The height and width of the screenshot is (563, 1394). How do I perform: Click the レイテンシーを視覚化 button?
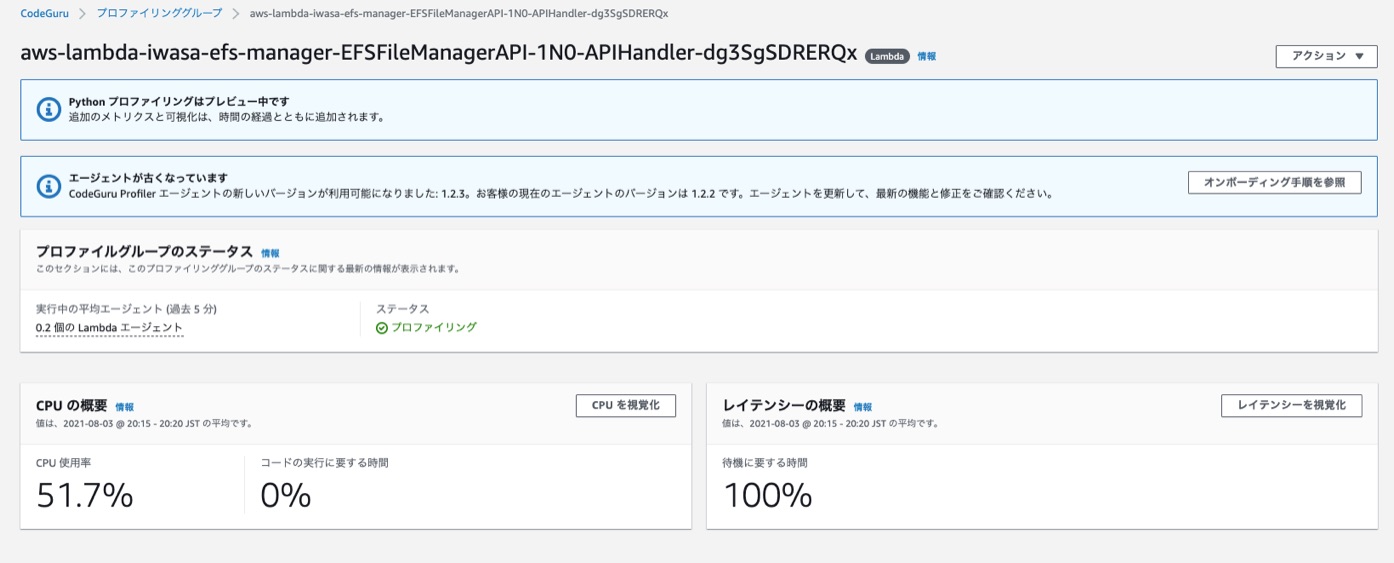[x=1292, y=405]
